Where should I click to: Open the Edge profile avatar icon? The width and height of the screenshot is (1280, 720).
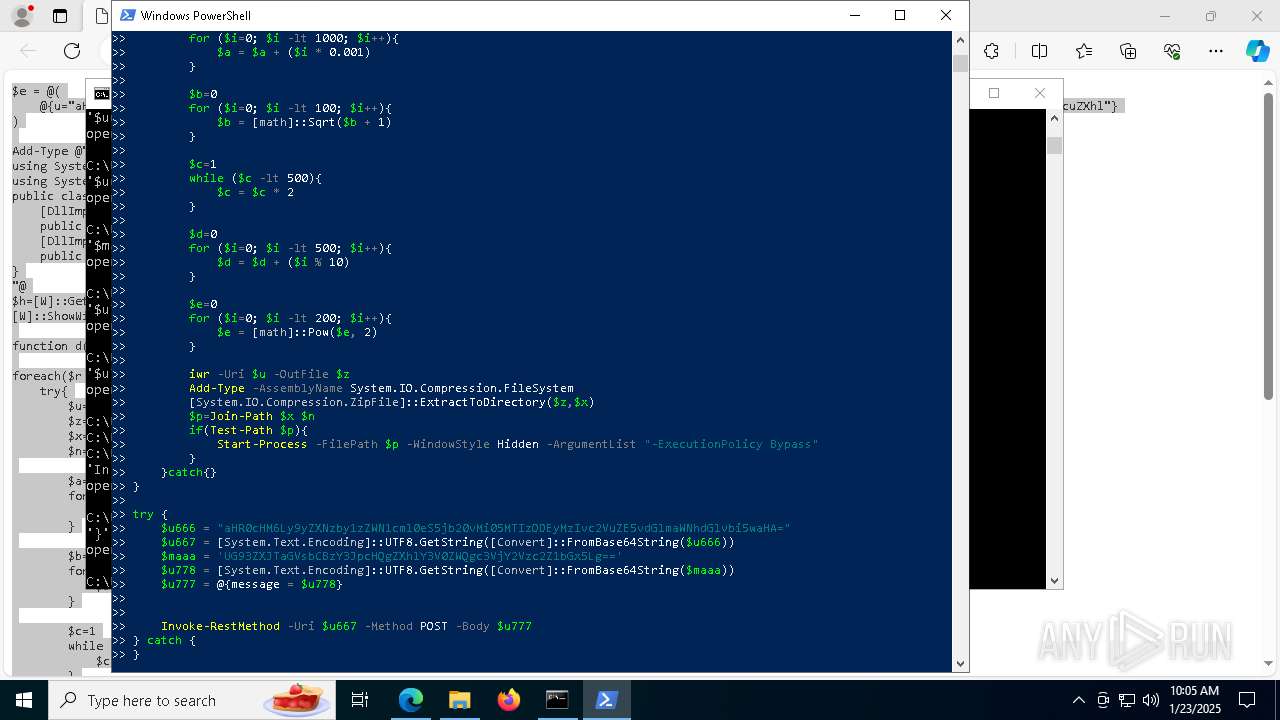pyautogui.click(x=21, y=16)
